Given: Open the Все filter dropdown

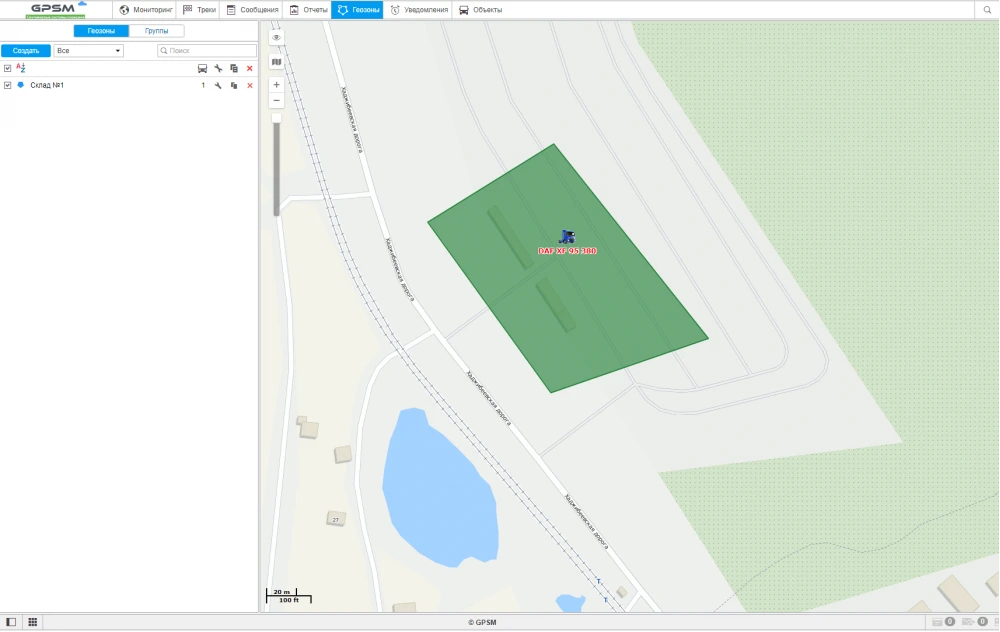Looking at the screenshot, I should [89, 50].
